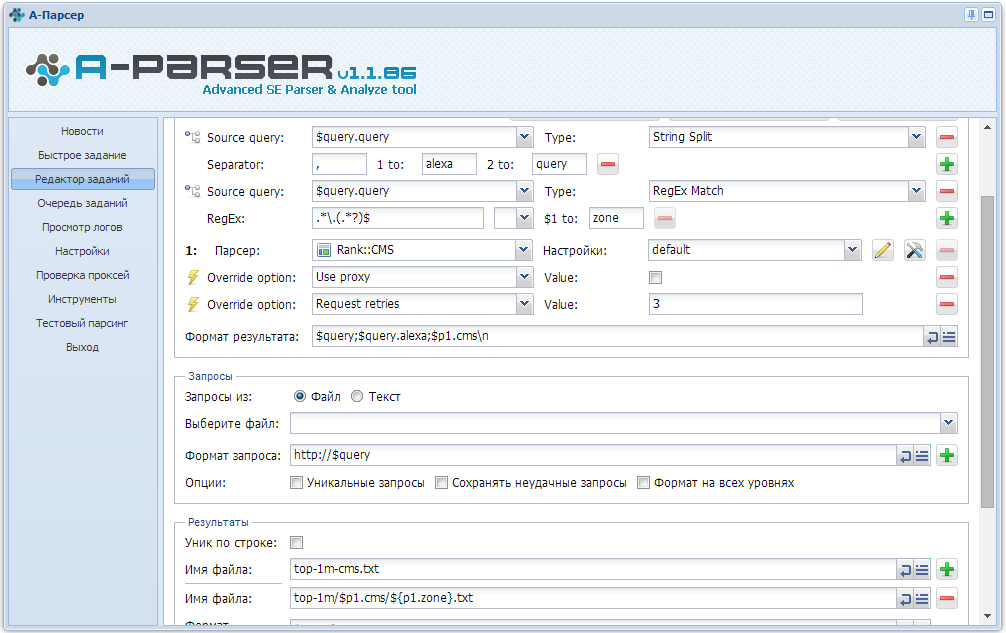
Task: Open template list icon in Формат запроса
Action: 922,455
